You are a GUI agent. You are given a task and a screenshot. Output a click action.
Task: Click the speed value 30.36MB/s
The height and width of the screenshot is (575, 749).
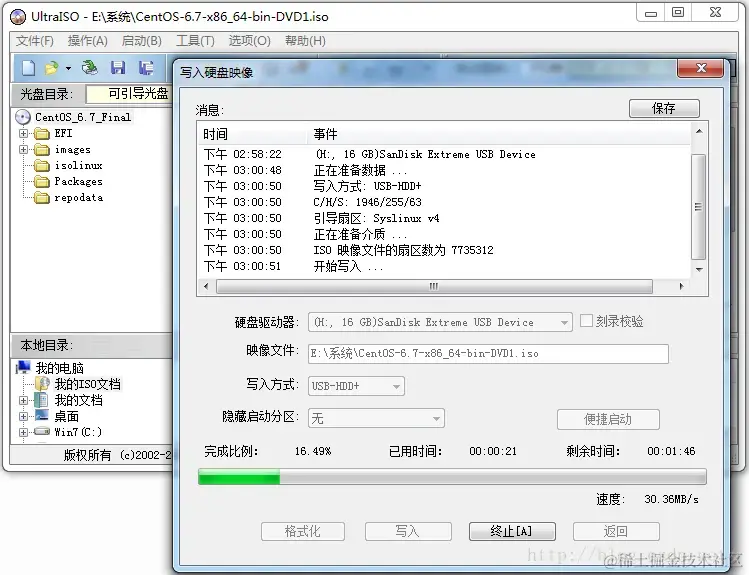[x=671, y=500]
